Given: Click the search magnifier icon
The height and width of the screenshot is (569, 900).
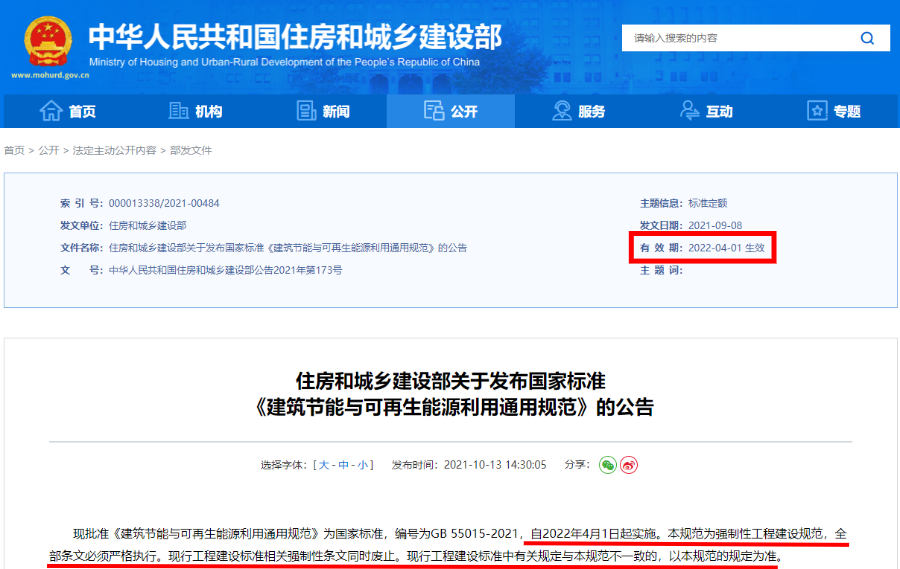Looking at the screenshot, I should 867,38.
